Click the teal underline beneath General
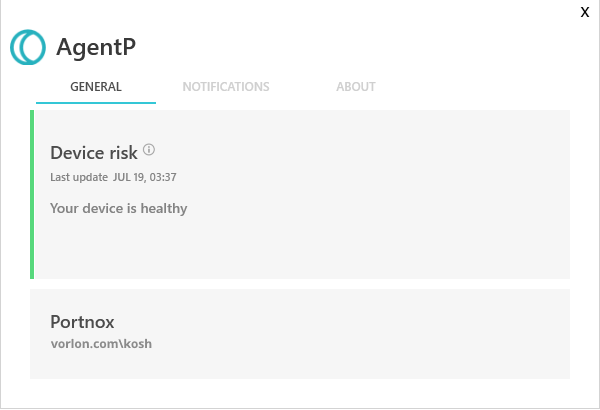 coord(96,103)
